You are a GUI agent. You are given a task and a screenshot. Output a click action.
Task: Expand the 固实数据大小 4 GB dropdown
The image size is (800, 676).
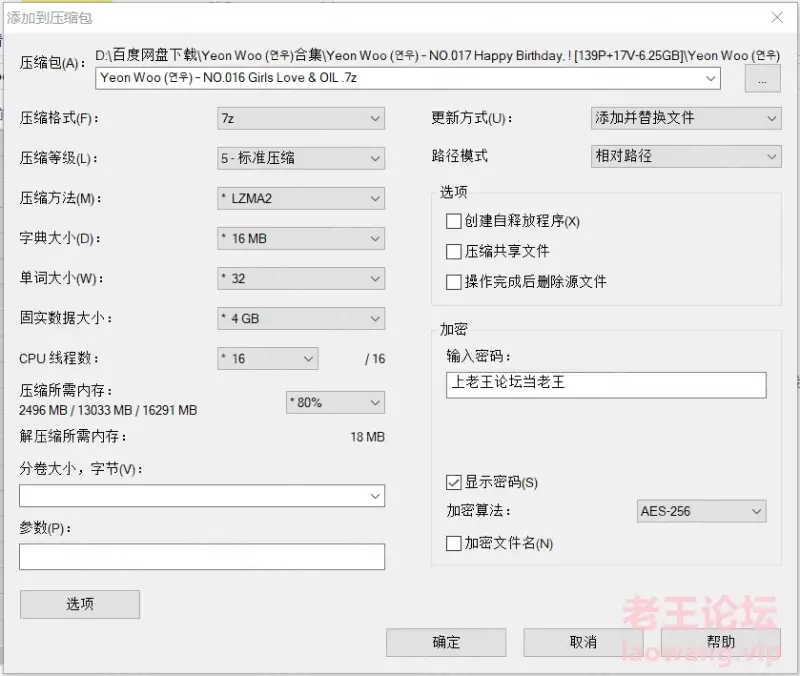(x=301, y=318)
